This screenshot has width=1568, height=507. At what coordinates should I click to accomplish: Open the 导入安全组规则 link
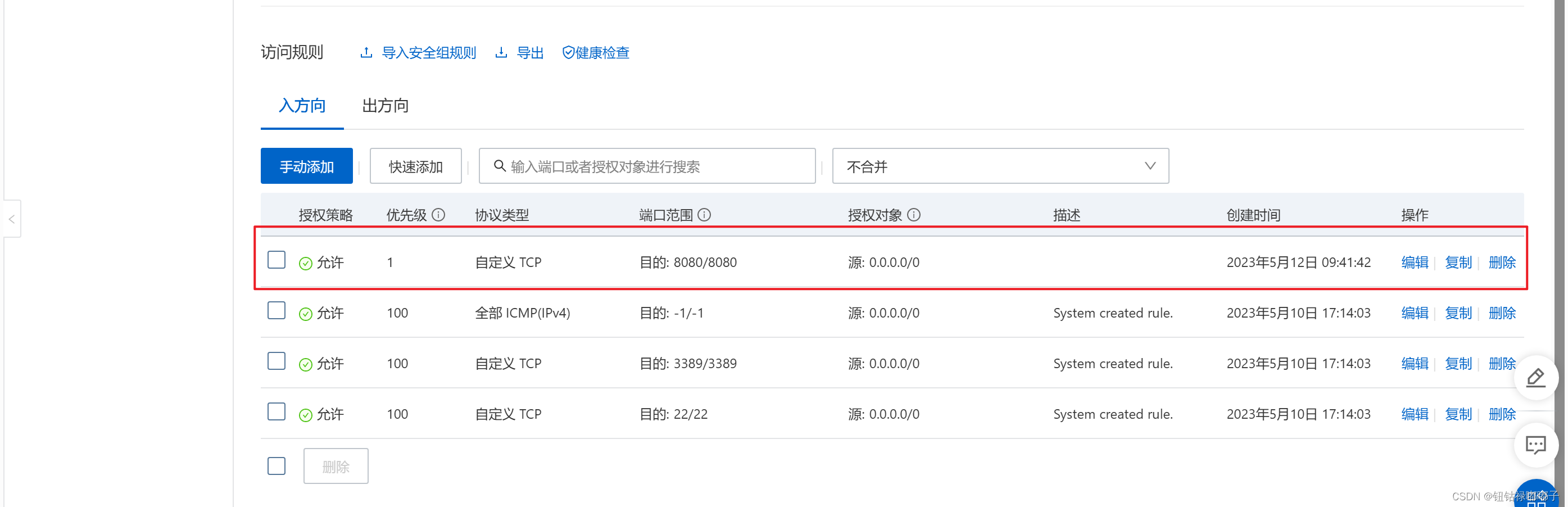(x=428, y=52)
